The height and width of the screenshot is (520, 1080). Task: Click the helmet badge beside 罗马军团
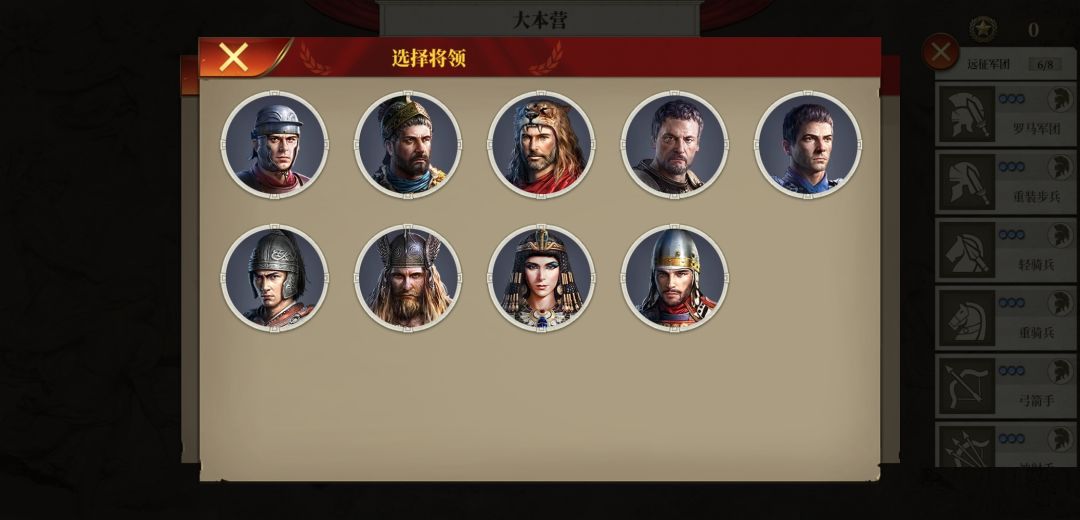coord(1060,100)
